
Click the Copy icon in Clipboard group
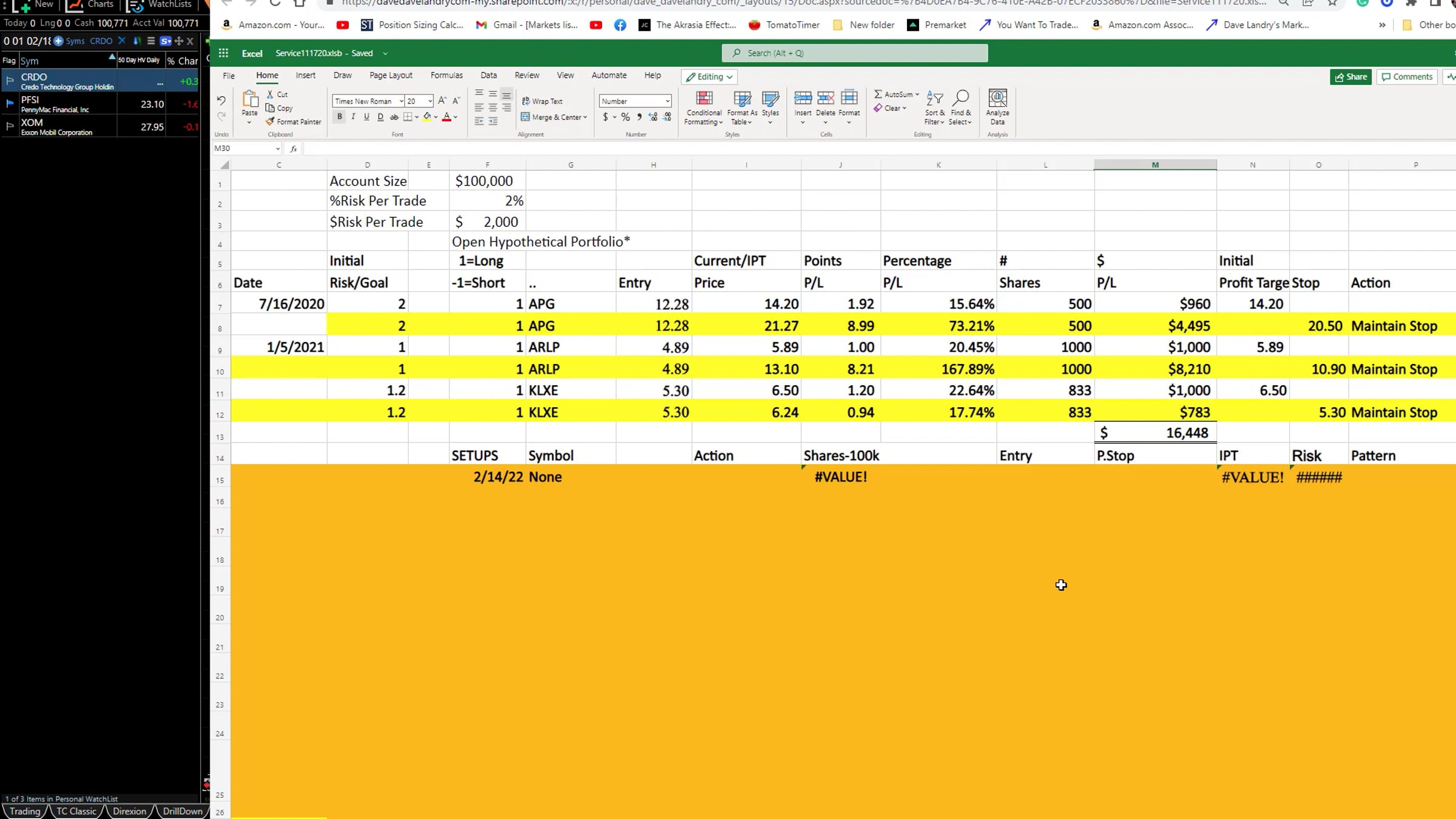pos(270,108)
